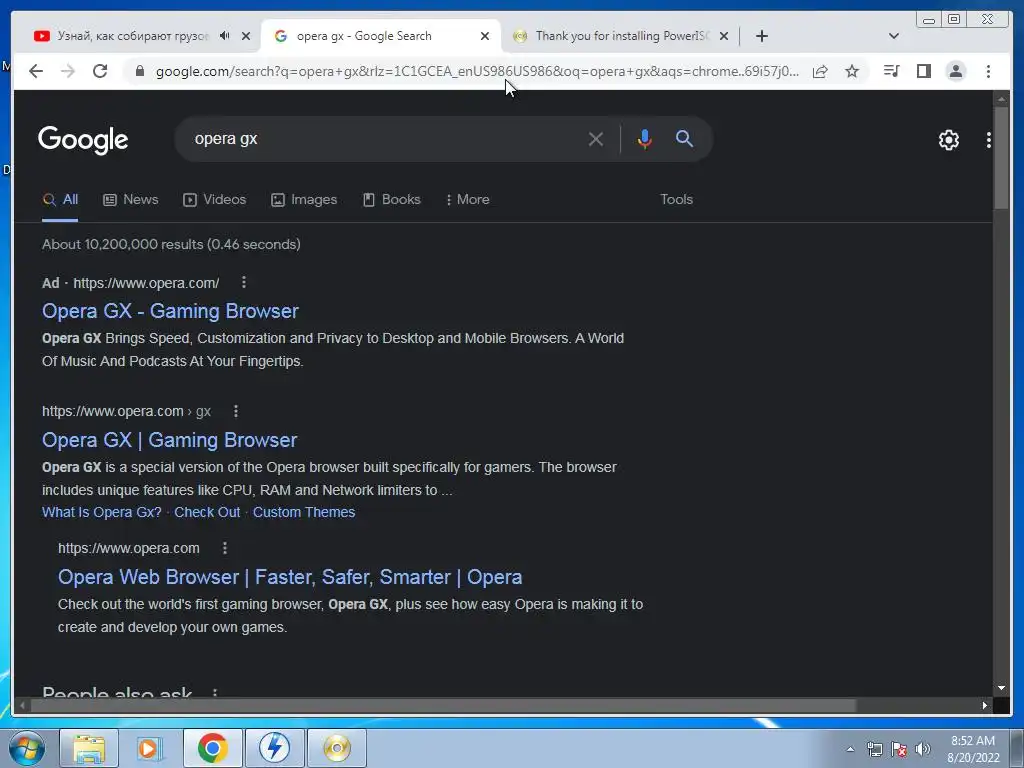Viewport: 1024px width, 768px height.
Task: Click the browser forward arrow
Action: (68, 71)
